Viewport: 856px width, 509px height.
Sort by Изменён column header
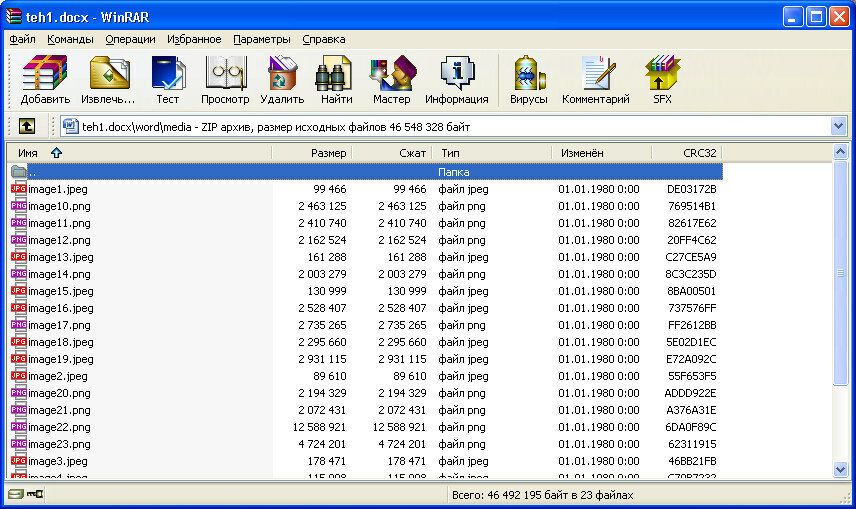602,153
